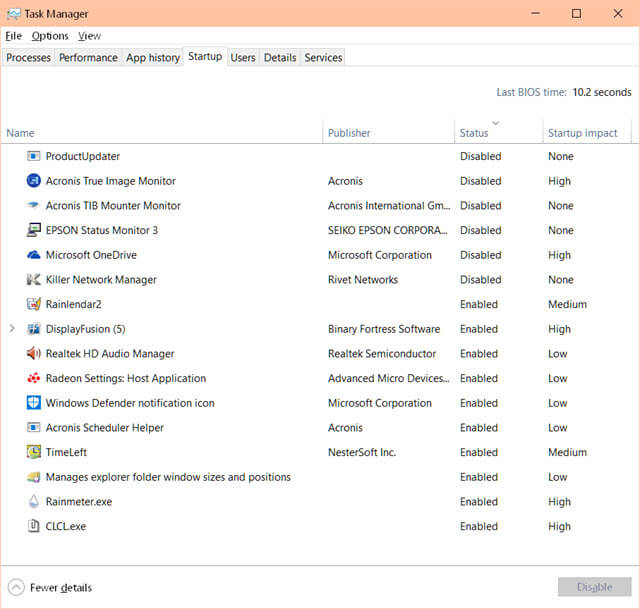Click Medium impact in Rainlendar2 row
The width and height of the screenshot is (640, 609).
click(x=567, y=304)
